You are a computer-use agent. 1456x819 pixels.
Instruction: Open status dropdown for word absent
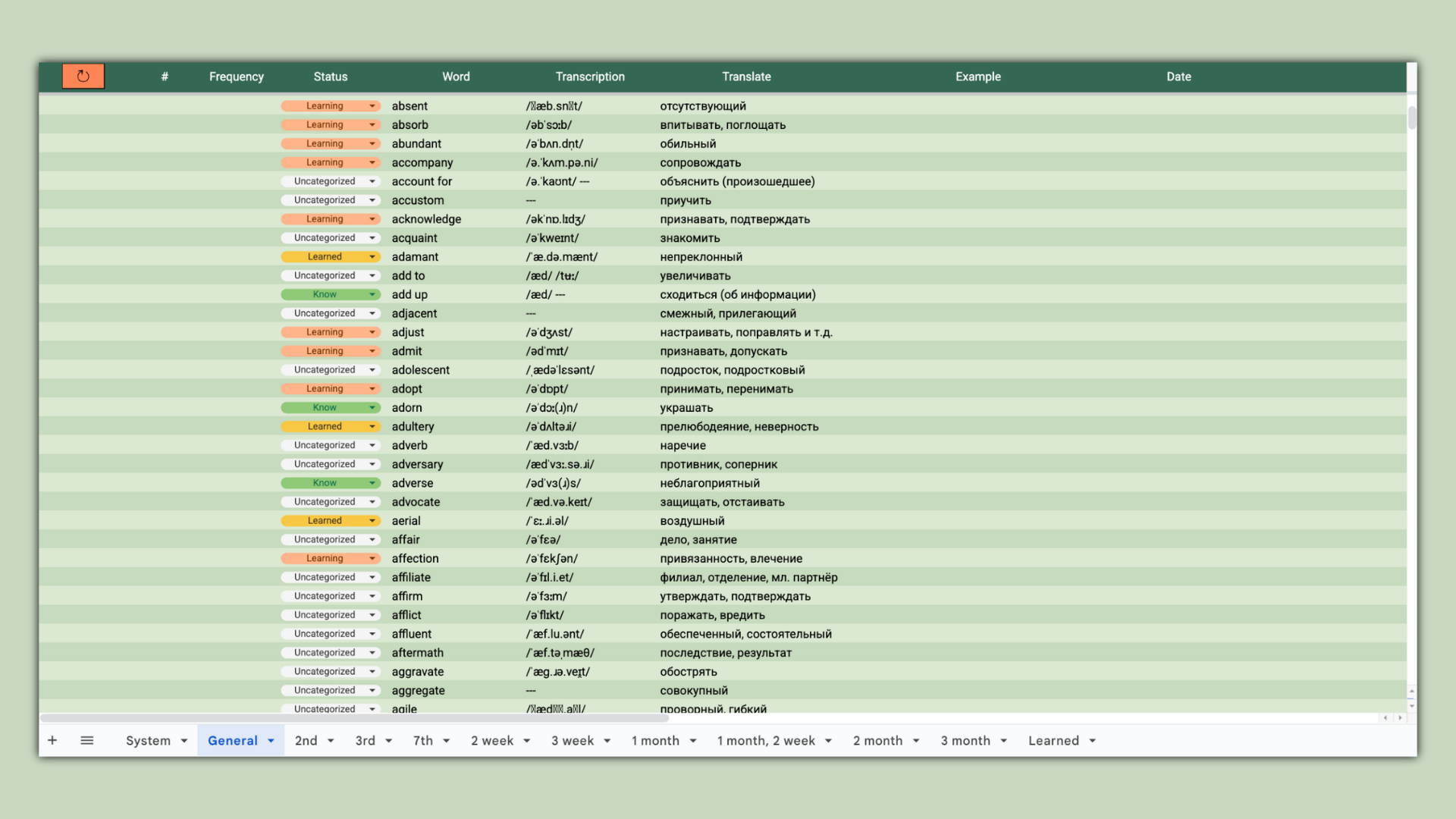click(x=372, y=106)
